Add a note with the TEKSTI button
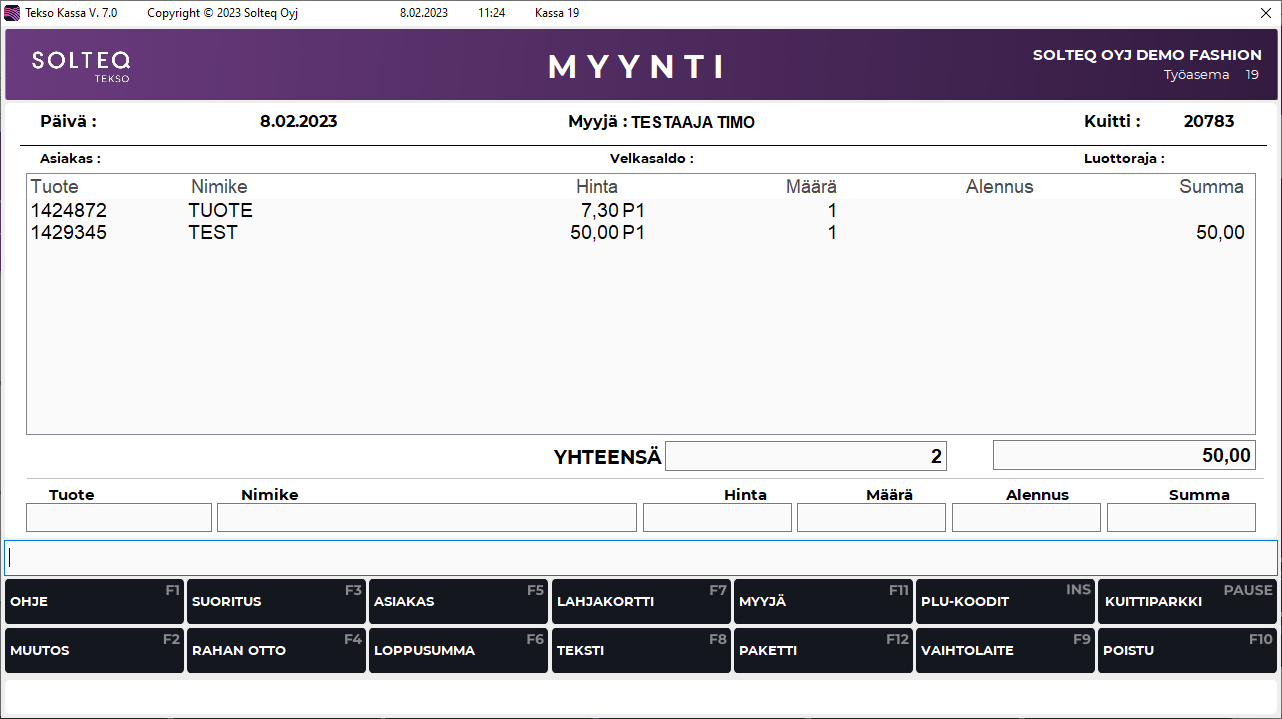 pyautogui.click(x=641, y=651)
